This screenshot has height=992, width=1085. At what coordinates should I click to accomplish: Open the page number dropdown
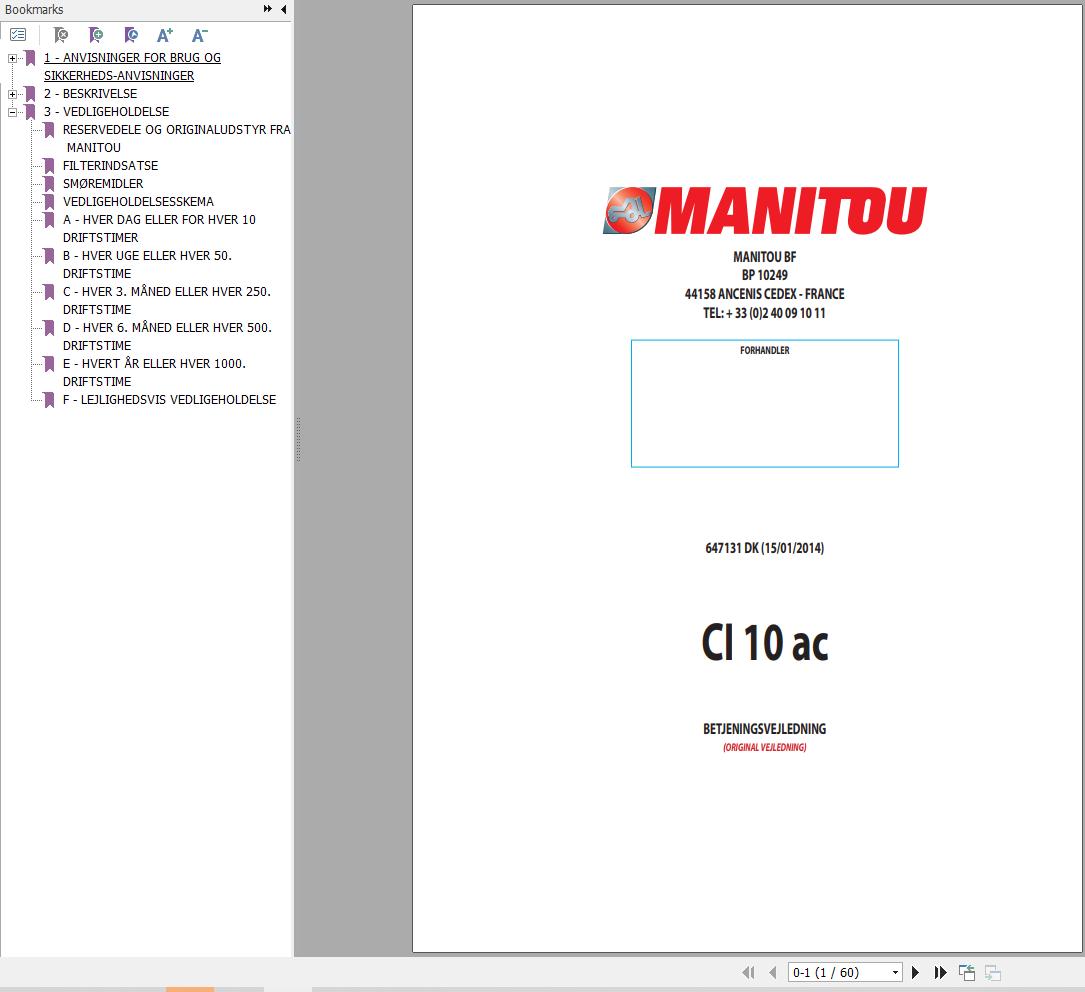[x=895, y=972]
